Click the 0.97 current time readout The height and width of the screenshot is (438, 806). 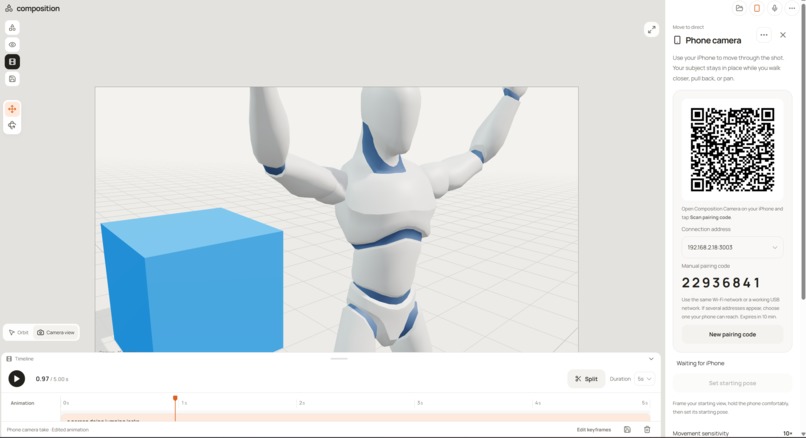point(42,379)
